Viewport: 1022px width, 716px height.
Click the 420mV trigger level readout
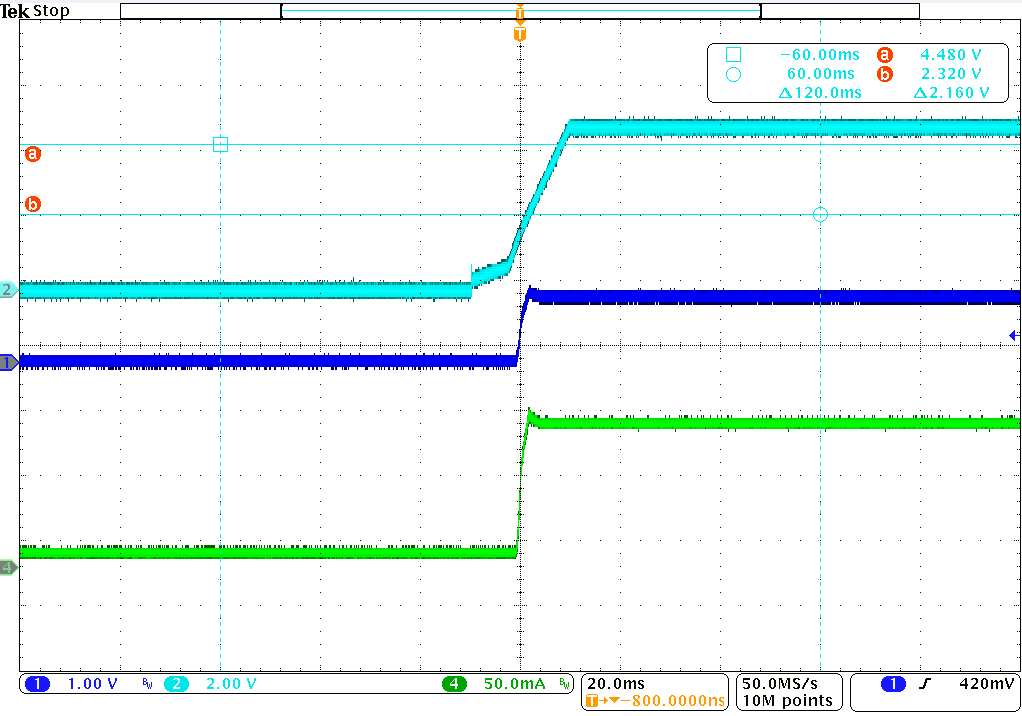[984, 684]
